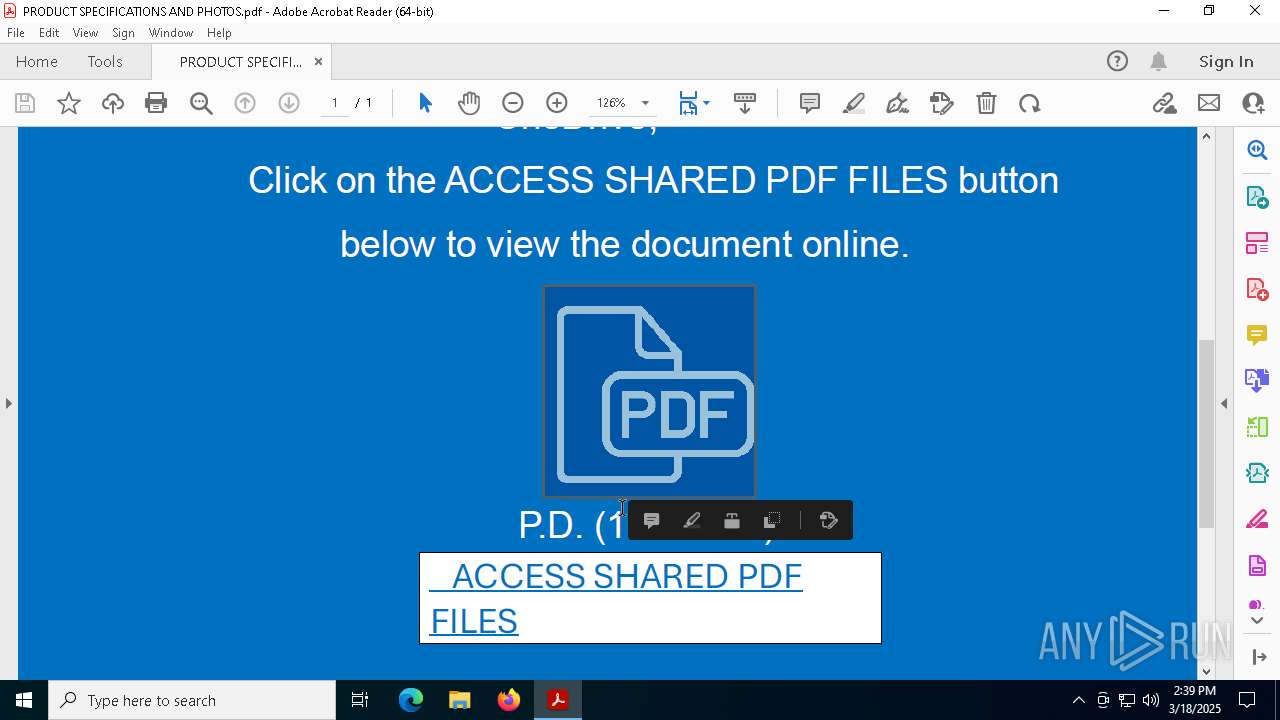Image resolution: width=1280 pixels, height=720 pixels.
Task: Close the PRODUCT SPECIFI... document tab
Action: coord(318,61)
